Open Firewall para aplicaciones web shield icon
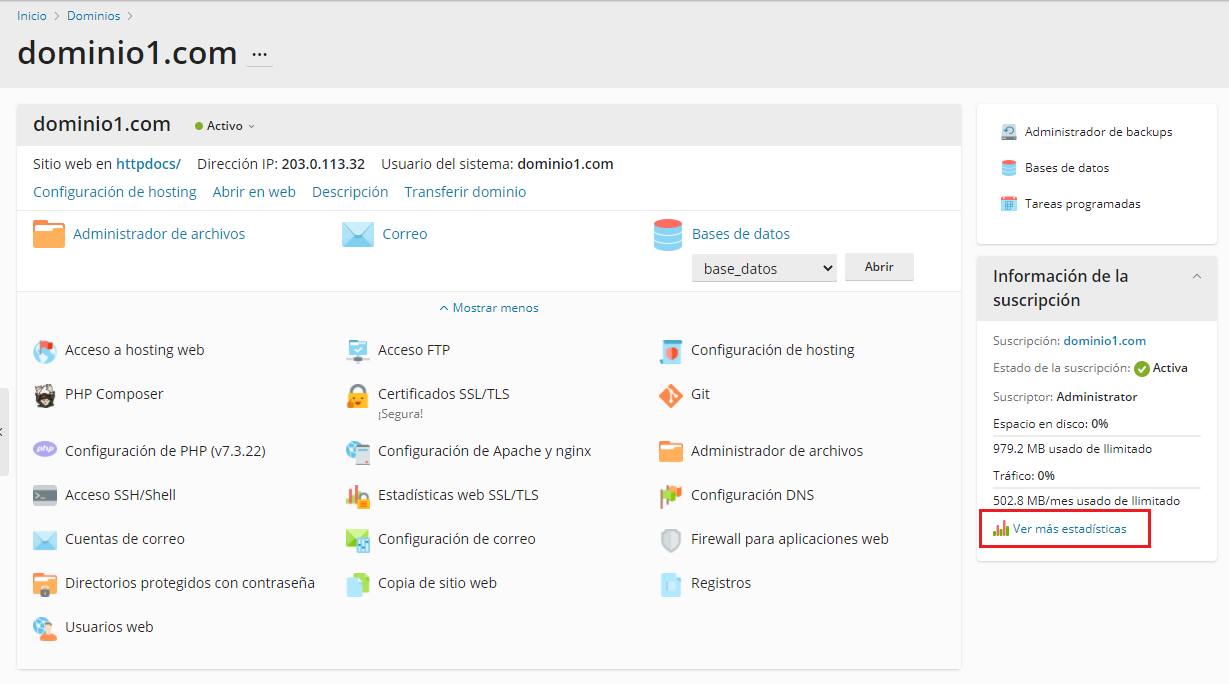 [x=671, y=540]
